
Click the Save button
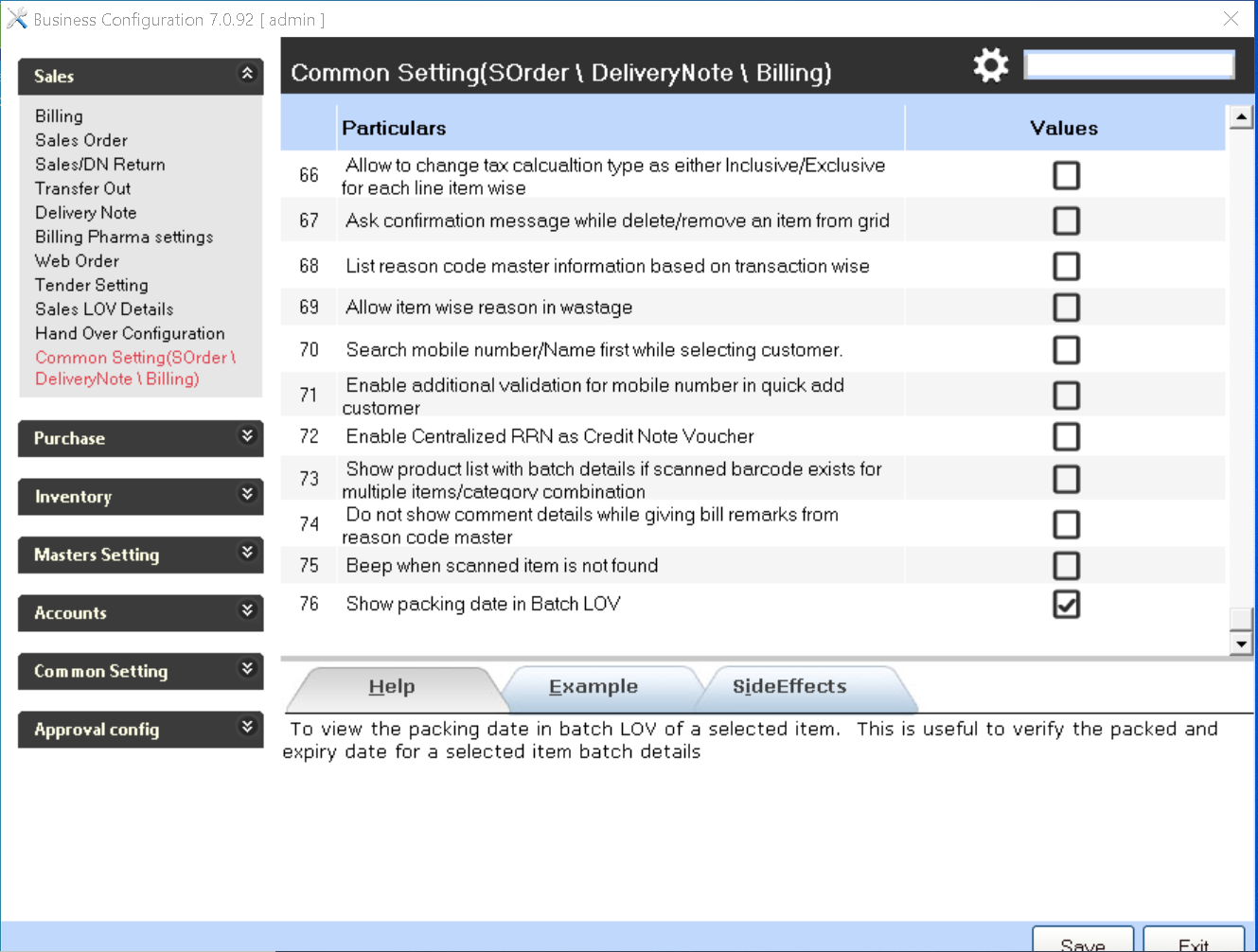(x=1083, y=941)
